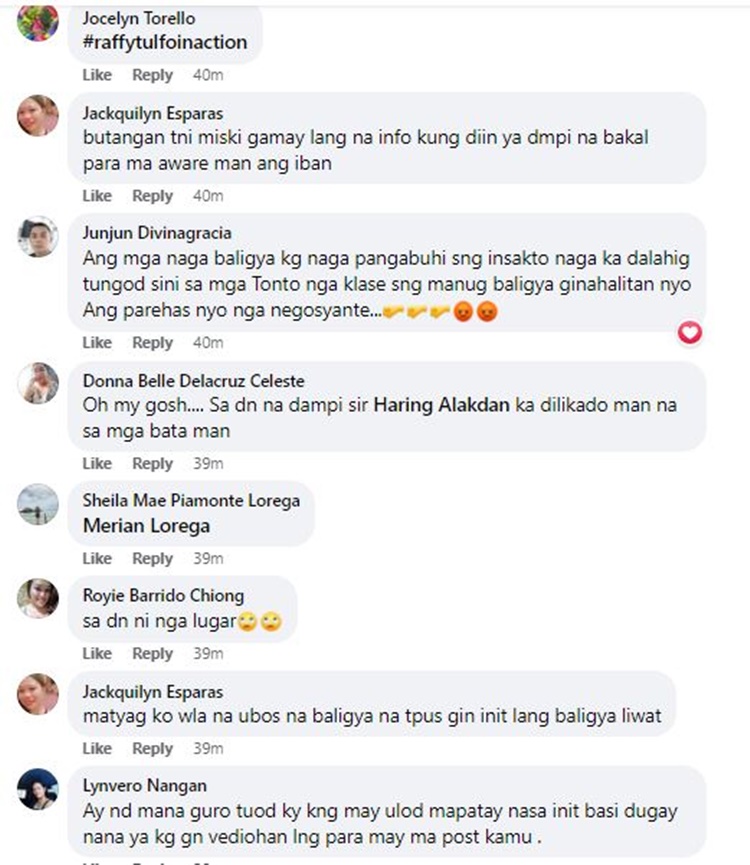Click Lynvero Nangan's avatar image
750x865 pixels.
pos(38,789)
